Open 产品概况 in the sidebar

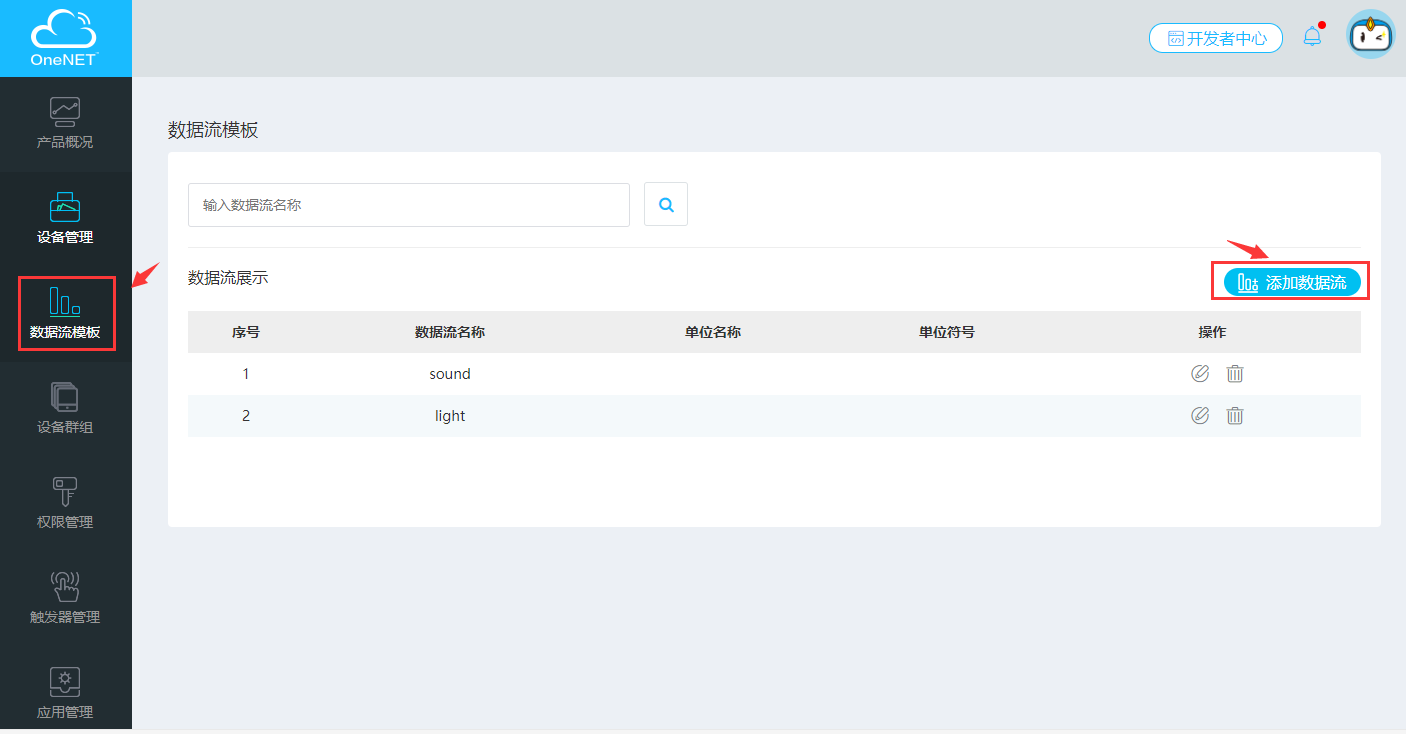point(65,124)
